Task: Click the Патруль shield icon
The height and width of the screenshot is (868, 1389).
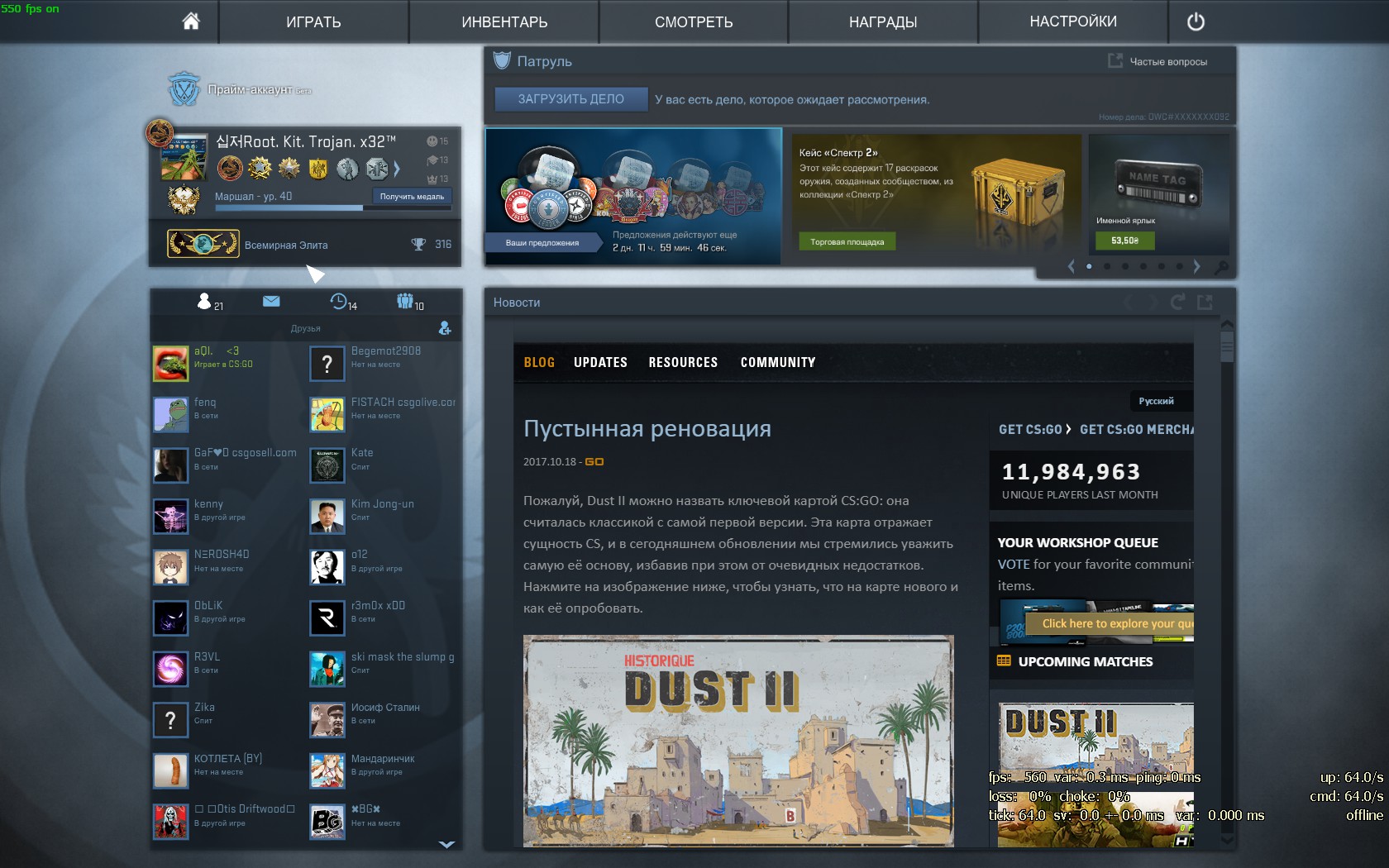Action: click(x=502, y=60)
